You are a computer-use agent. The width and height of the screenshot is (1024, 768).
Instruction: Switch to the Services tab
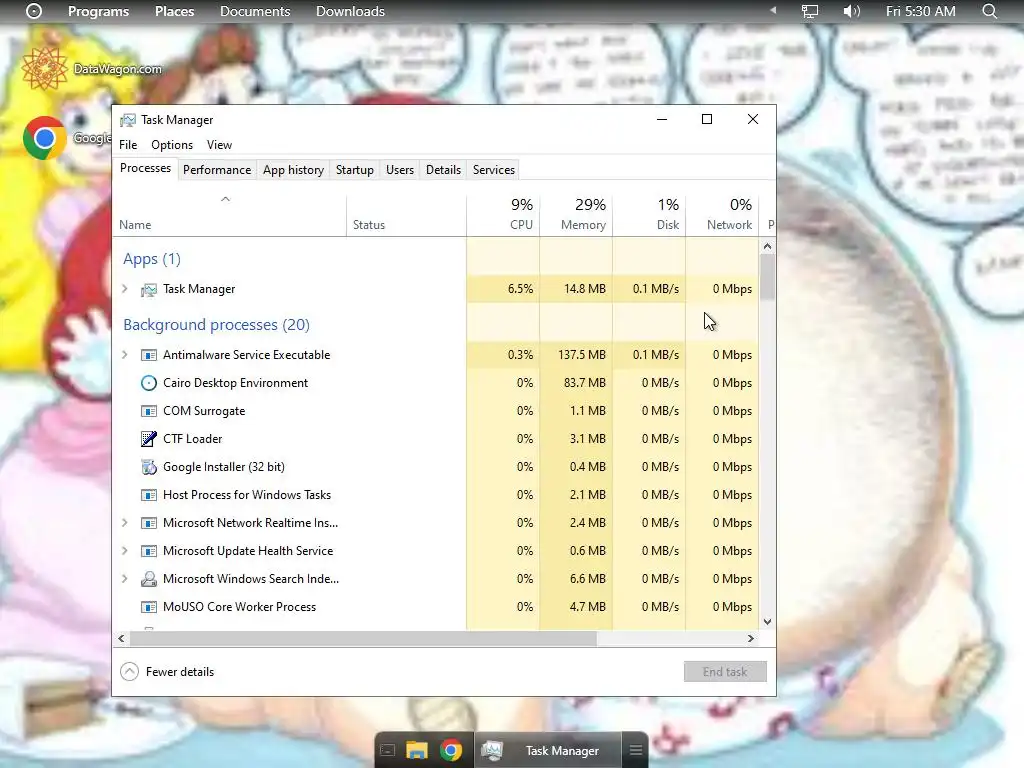[x=494, y=170]
